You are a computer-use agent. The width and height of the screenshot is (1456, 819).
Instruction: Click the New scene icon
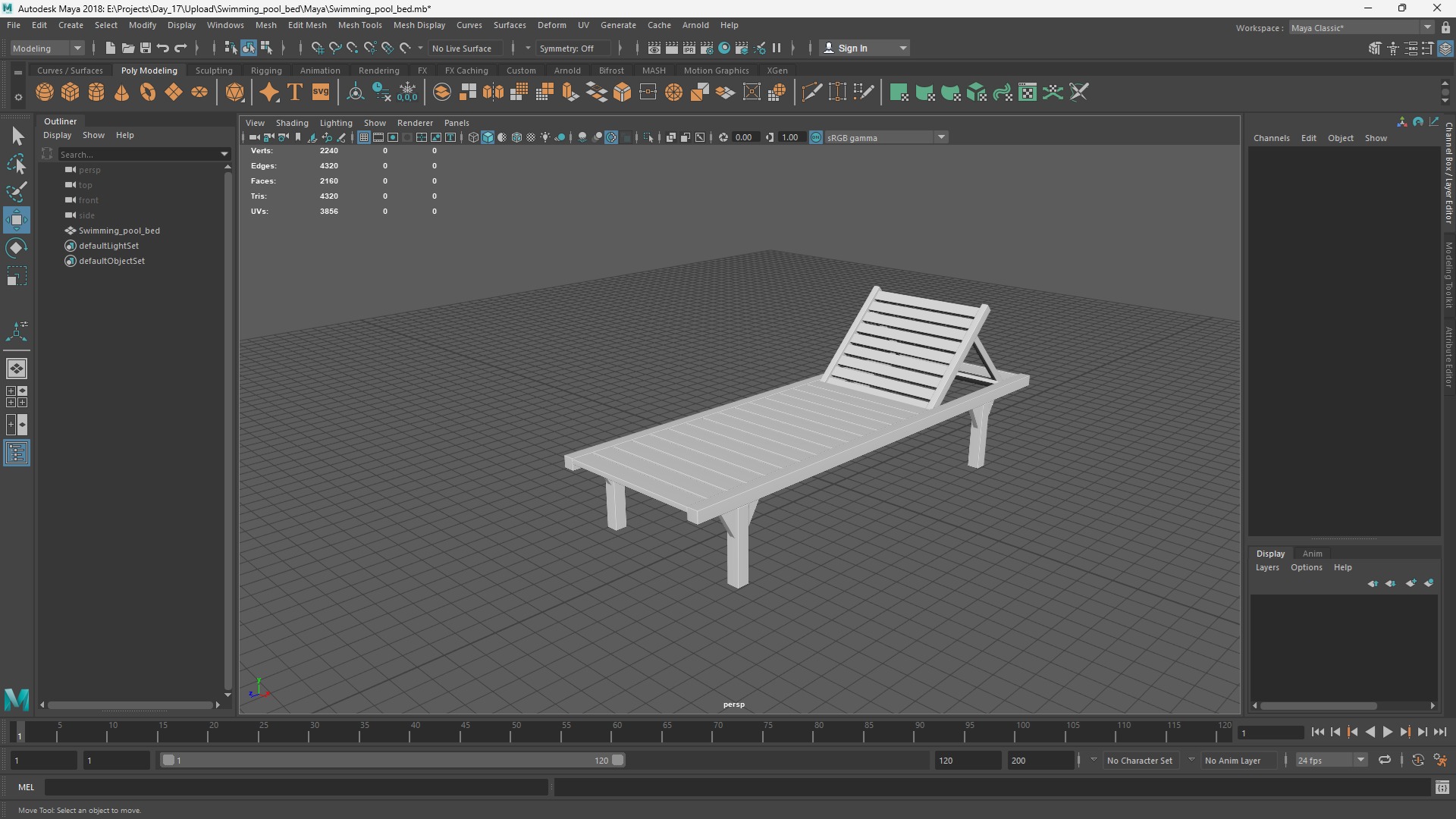coord(111,48)
